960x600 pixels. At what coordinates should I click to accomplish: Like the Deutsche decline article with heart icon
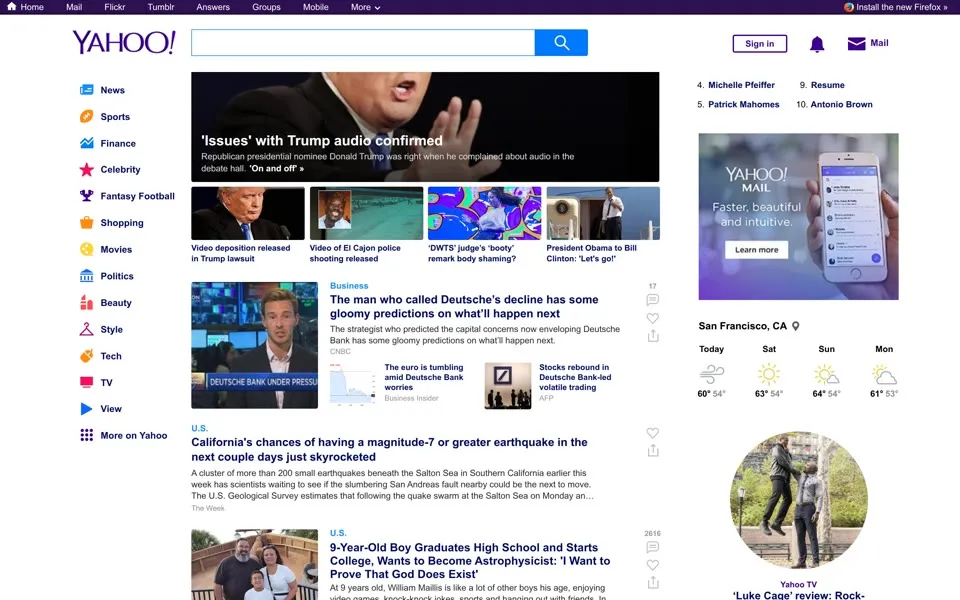pyautogui.click(x=653, y=318)
